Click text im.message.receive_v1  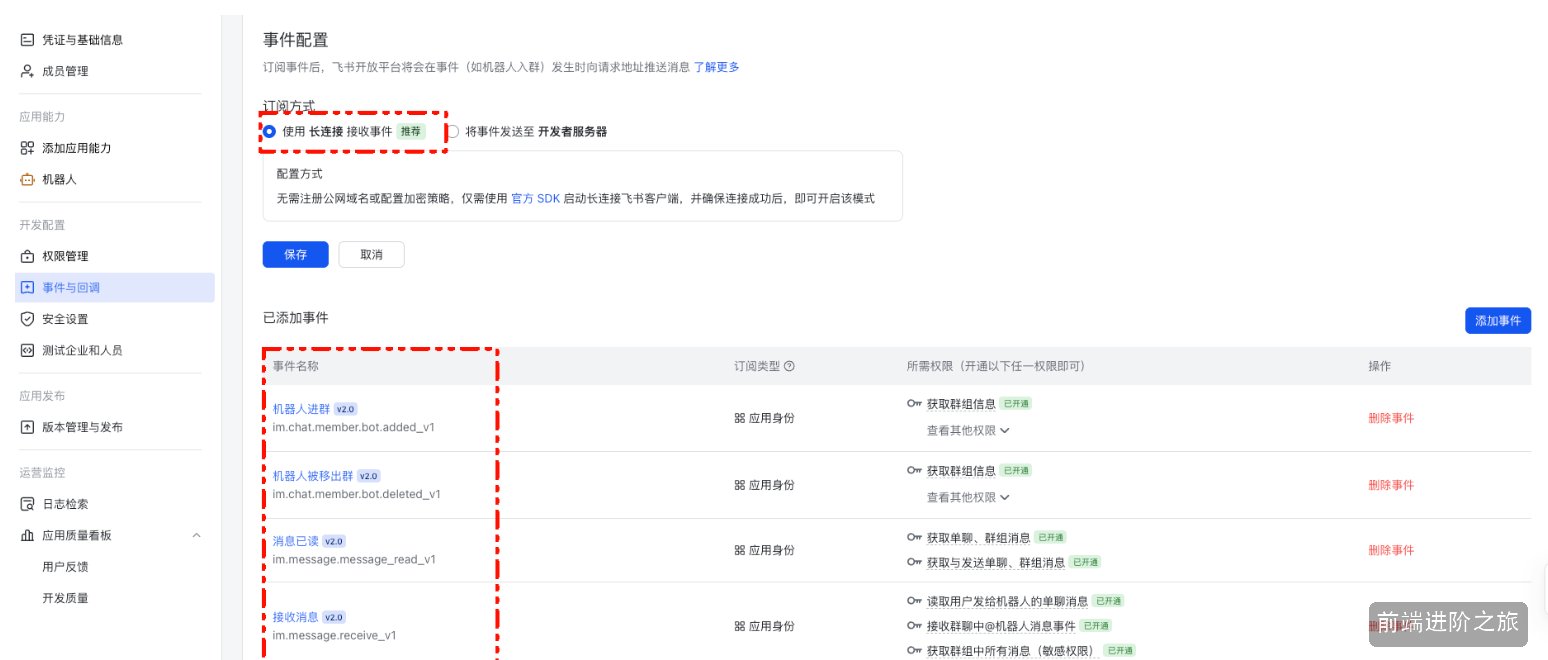(334, 635)
